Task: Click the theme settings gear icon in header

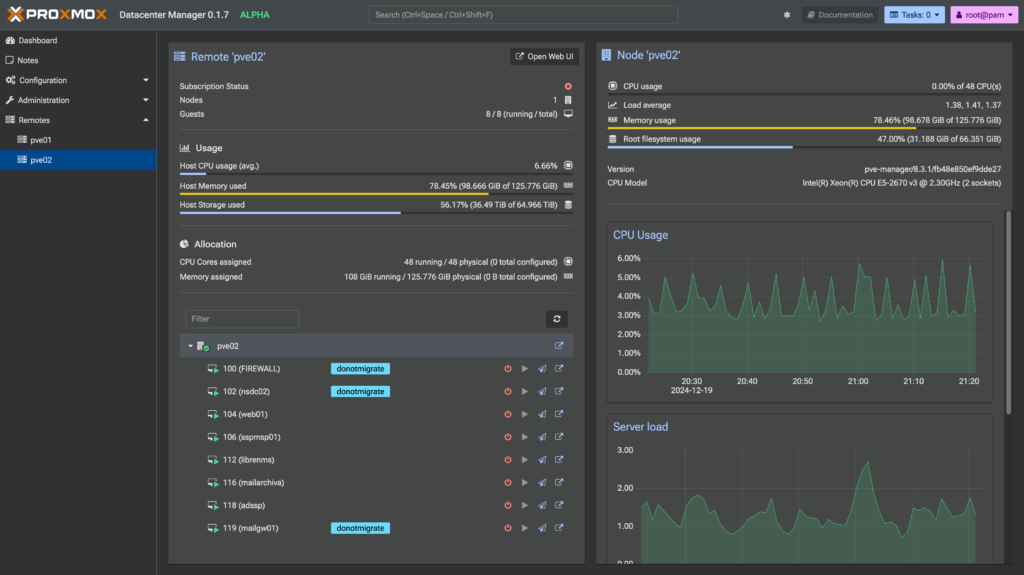Action: tap(787, 15)
